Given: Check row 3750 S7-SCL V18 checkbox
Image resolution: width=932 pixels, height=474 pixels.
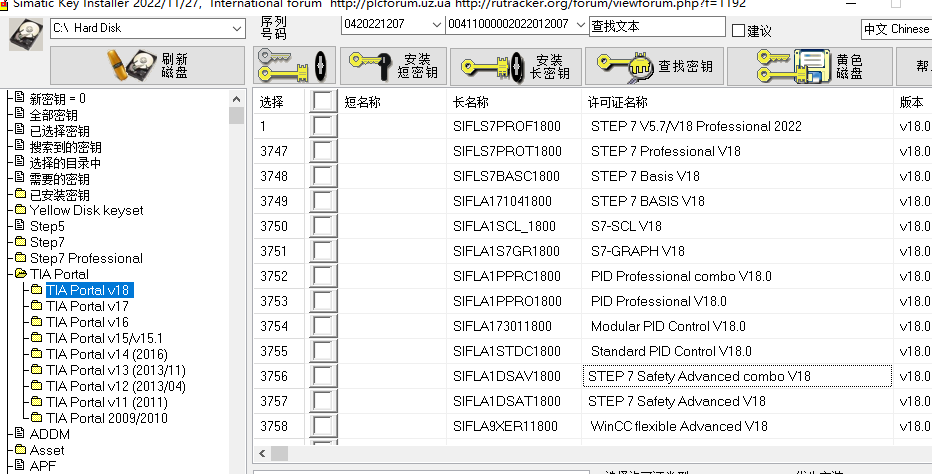Looking at the screenshot, I should pos(323,226).
